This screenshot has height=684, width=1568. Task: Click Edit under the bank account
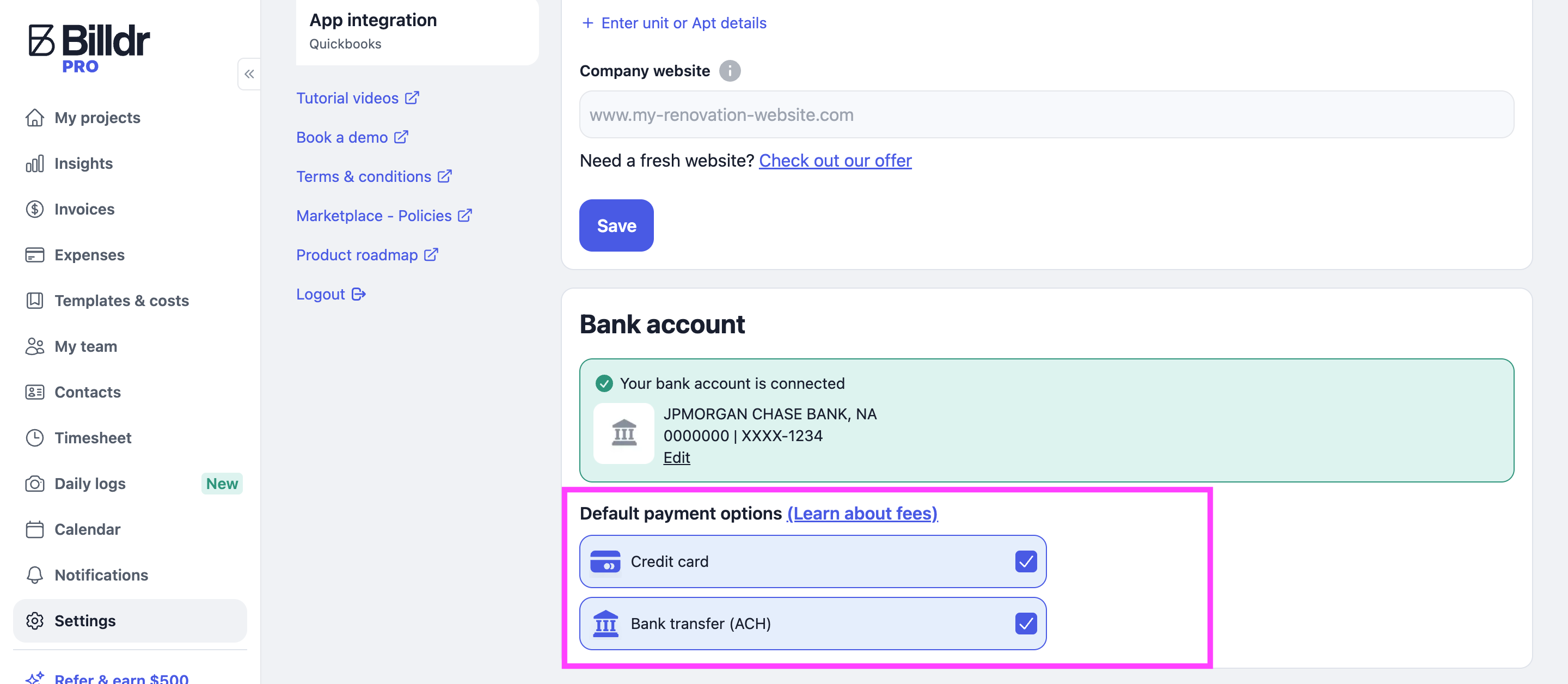[x=676, y=457]
